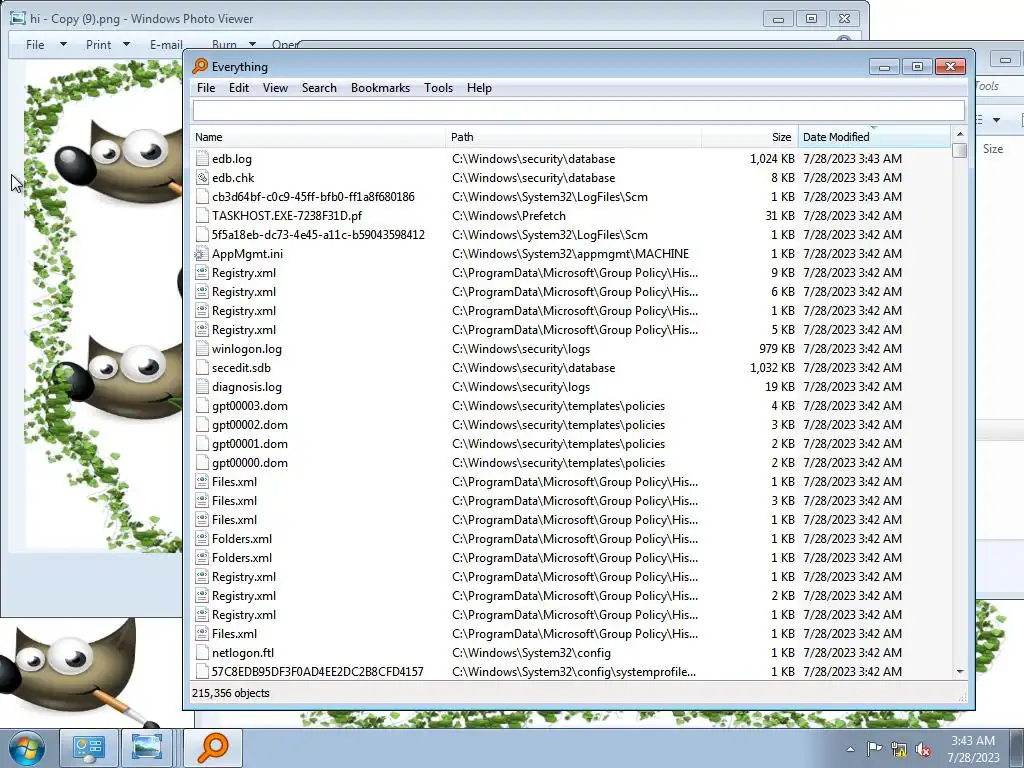Click the network tray icon
Screen dimensions: 1024x768
tap(899, 750)
